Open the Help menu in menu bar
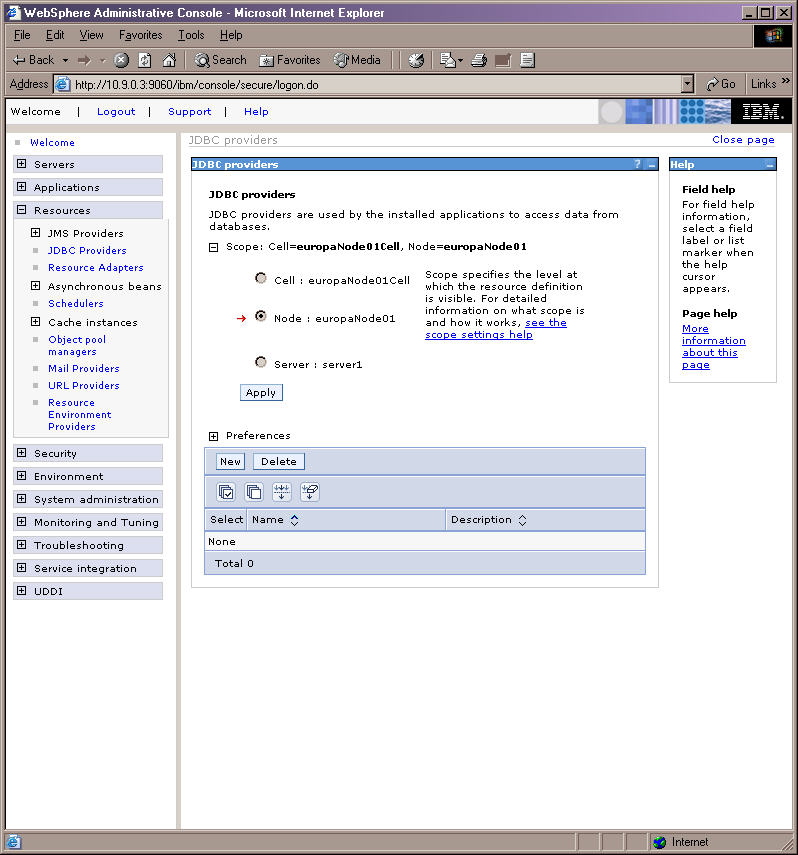The height and width of the screenshot is (855, 798). tap(231, 35)
